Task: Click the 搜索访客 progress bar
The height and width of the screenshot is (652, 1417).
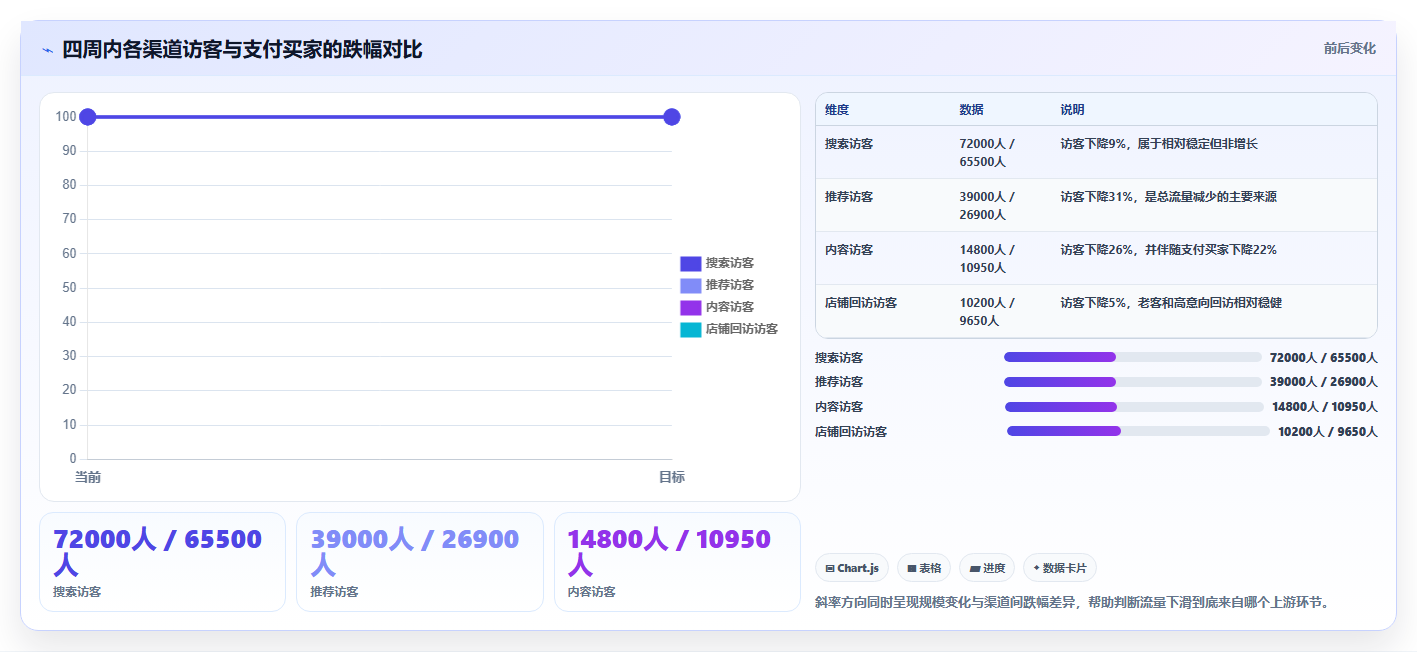Action: (x=1132, y=357)
